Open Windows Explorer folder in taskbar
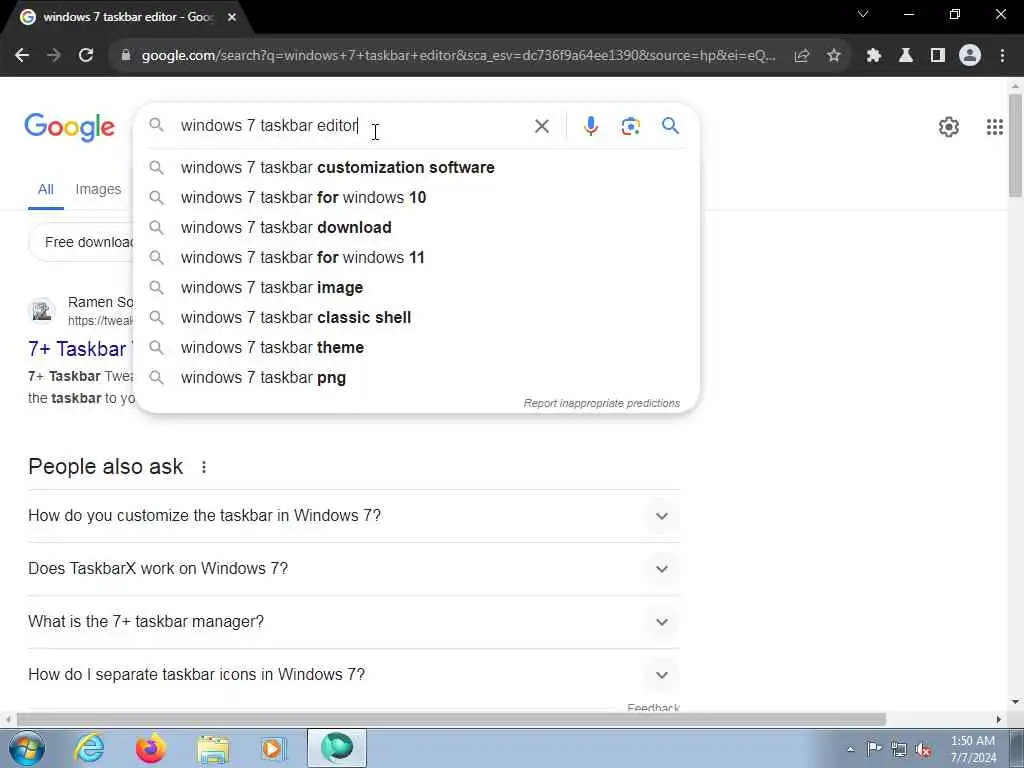Image resolution: width=1024 pixels, height=768 pixels. 212,749
